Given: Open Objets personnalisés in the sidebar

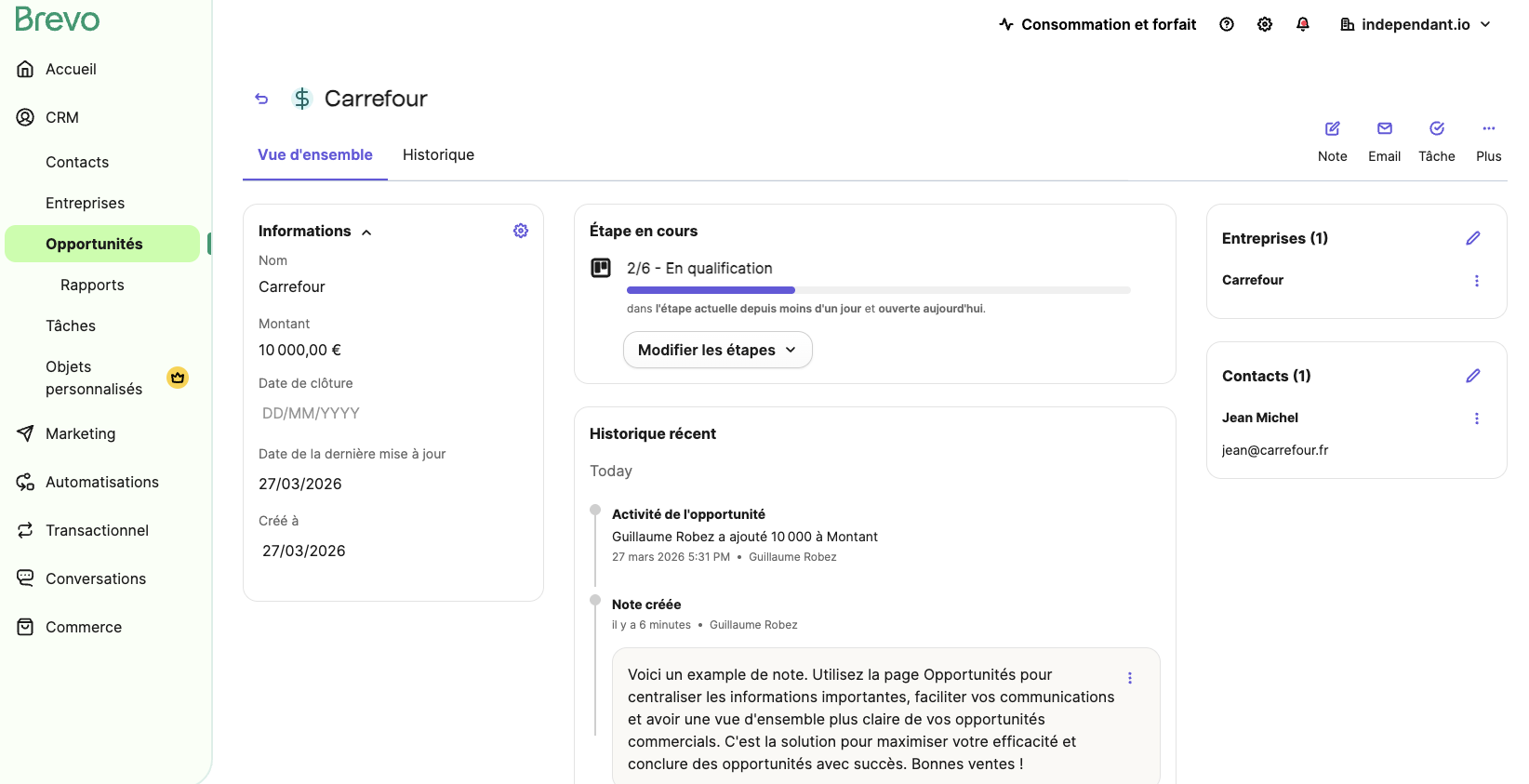Looking at the screenshot, I should coord(94,378).
